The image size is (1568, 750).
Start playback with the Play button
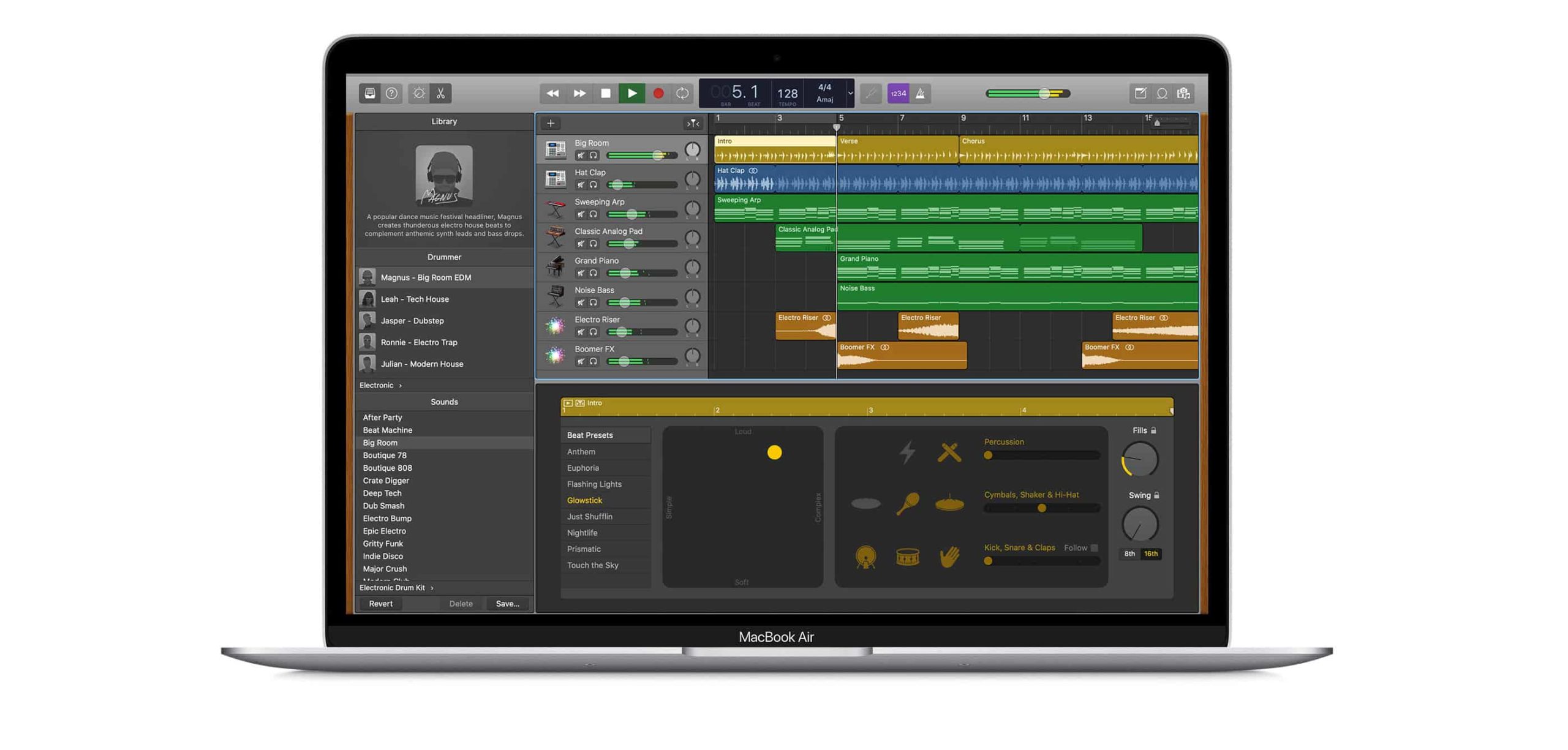[632, 93]
